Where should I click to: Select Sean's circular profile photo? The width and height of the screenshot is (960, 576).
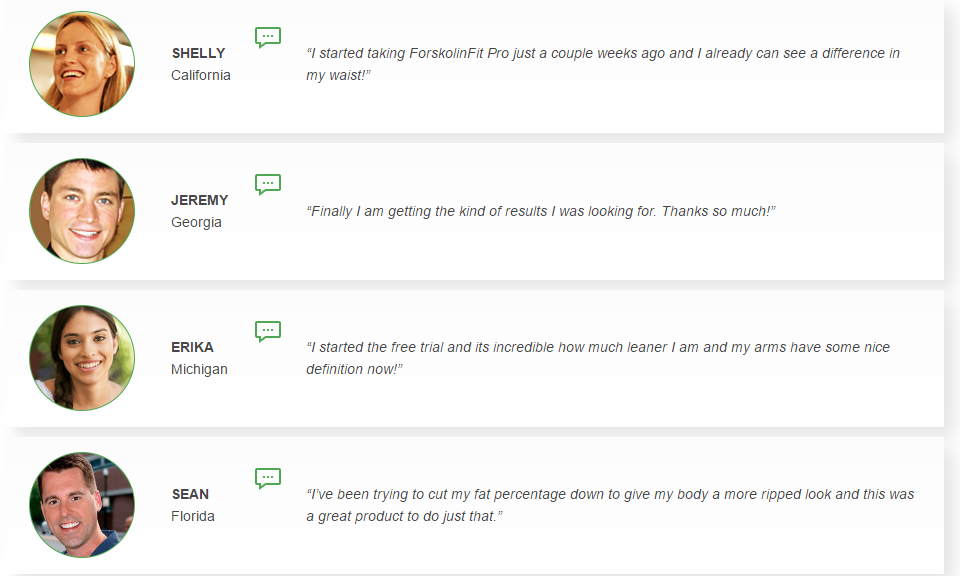tap(82, 504)
